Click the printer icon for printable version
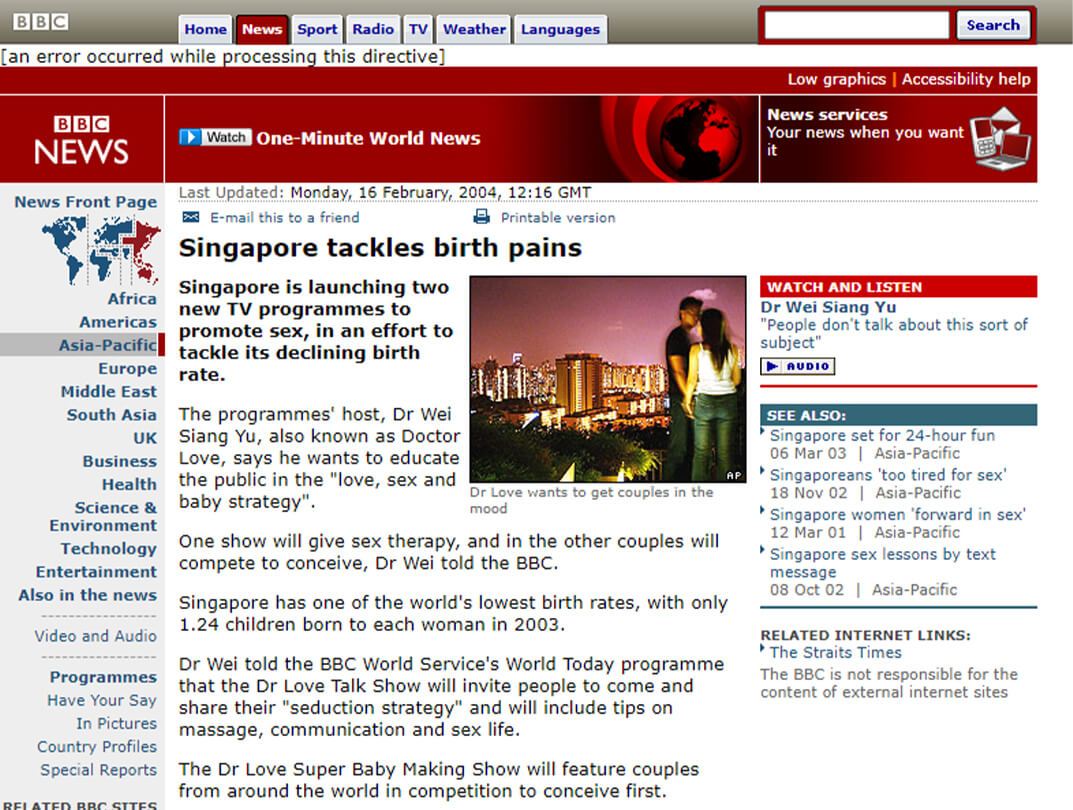This screenshot has height=810, width=1073. point(482,218)
